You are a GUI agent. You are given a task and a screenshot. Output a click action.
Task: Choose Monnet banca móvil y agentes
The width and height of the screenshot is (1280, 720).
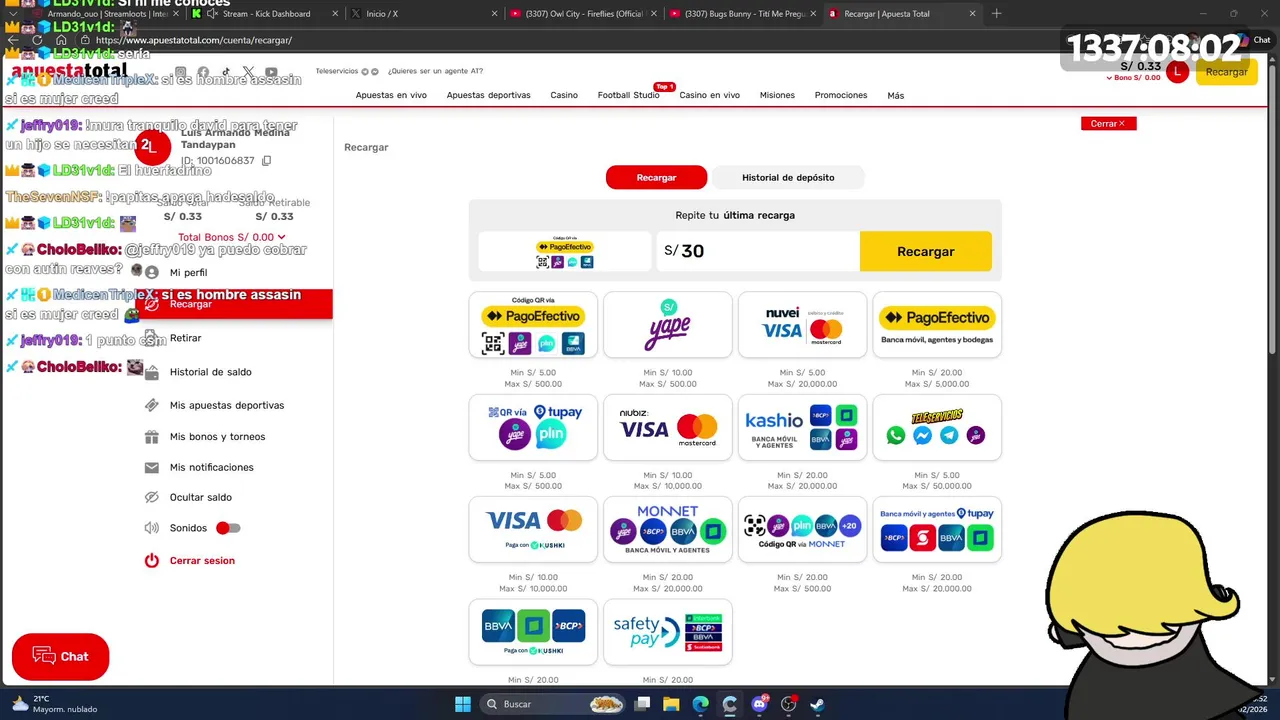coord(668,530)
